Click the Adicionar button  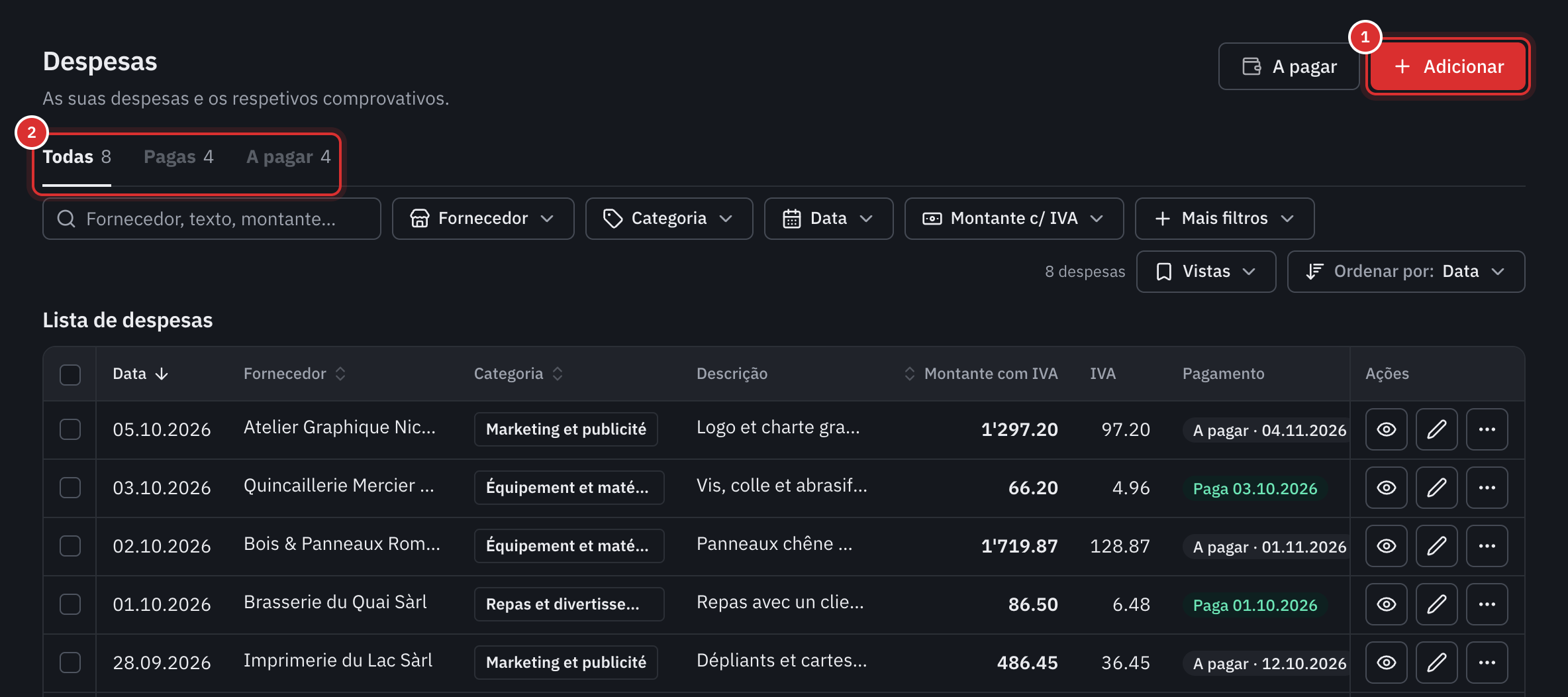pos(1448,66)
